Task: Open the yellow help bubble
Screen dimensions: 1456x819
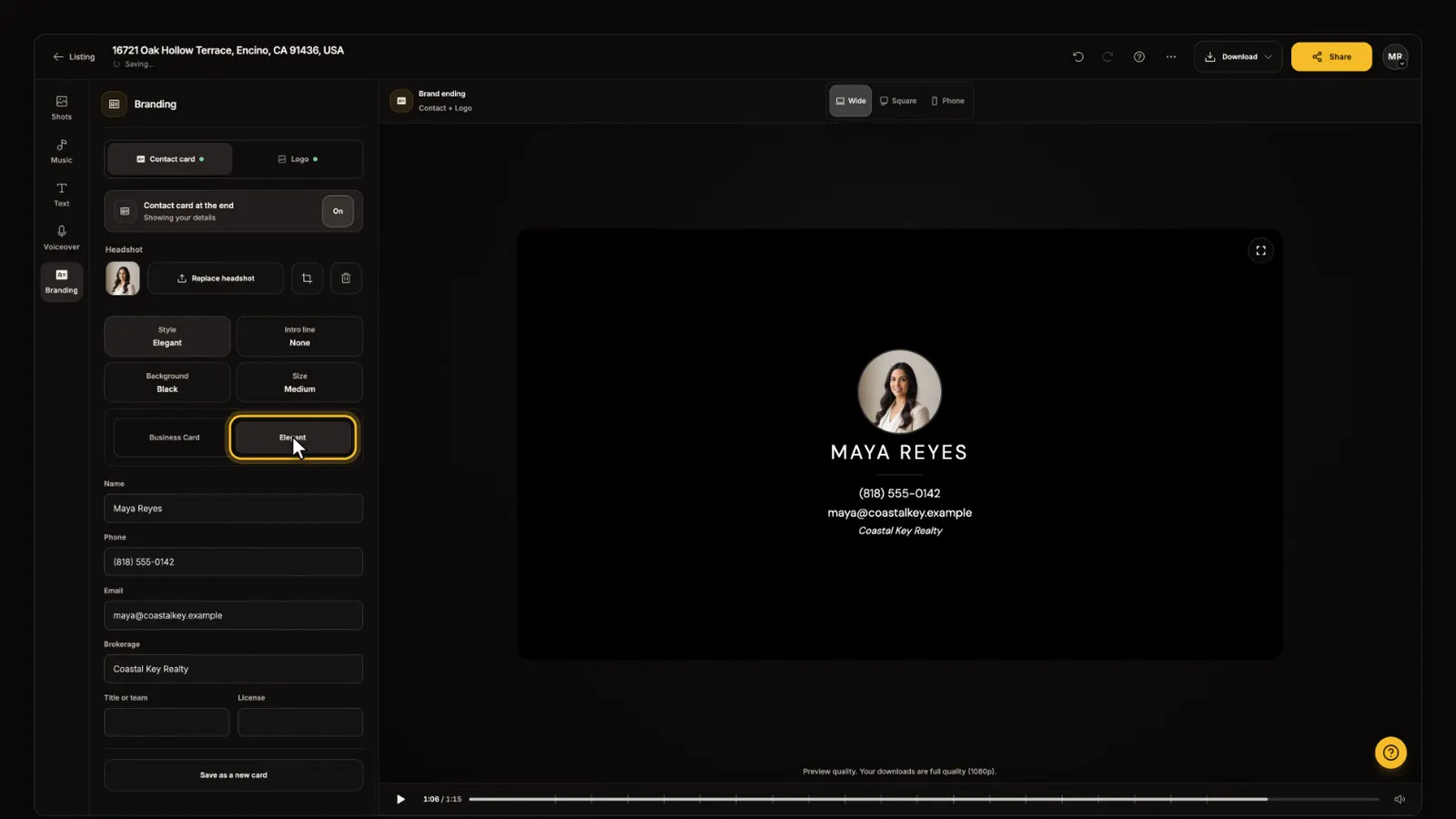Action: point(1390,753)
